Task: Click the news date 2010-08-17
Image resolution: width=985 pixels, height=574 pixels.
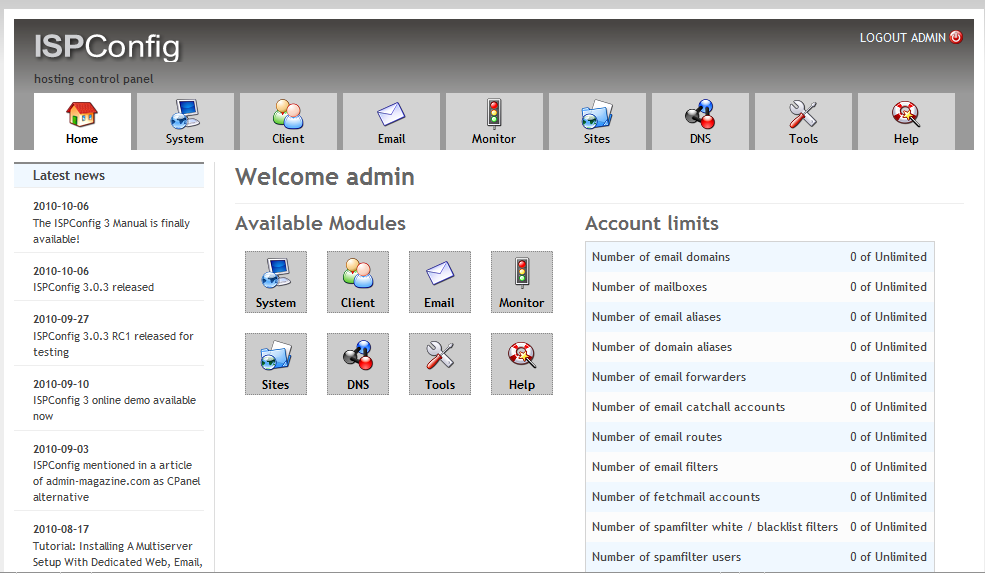Action: click(61, 529)
